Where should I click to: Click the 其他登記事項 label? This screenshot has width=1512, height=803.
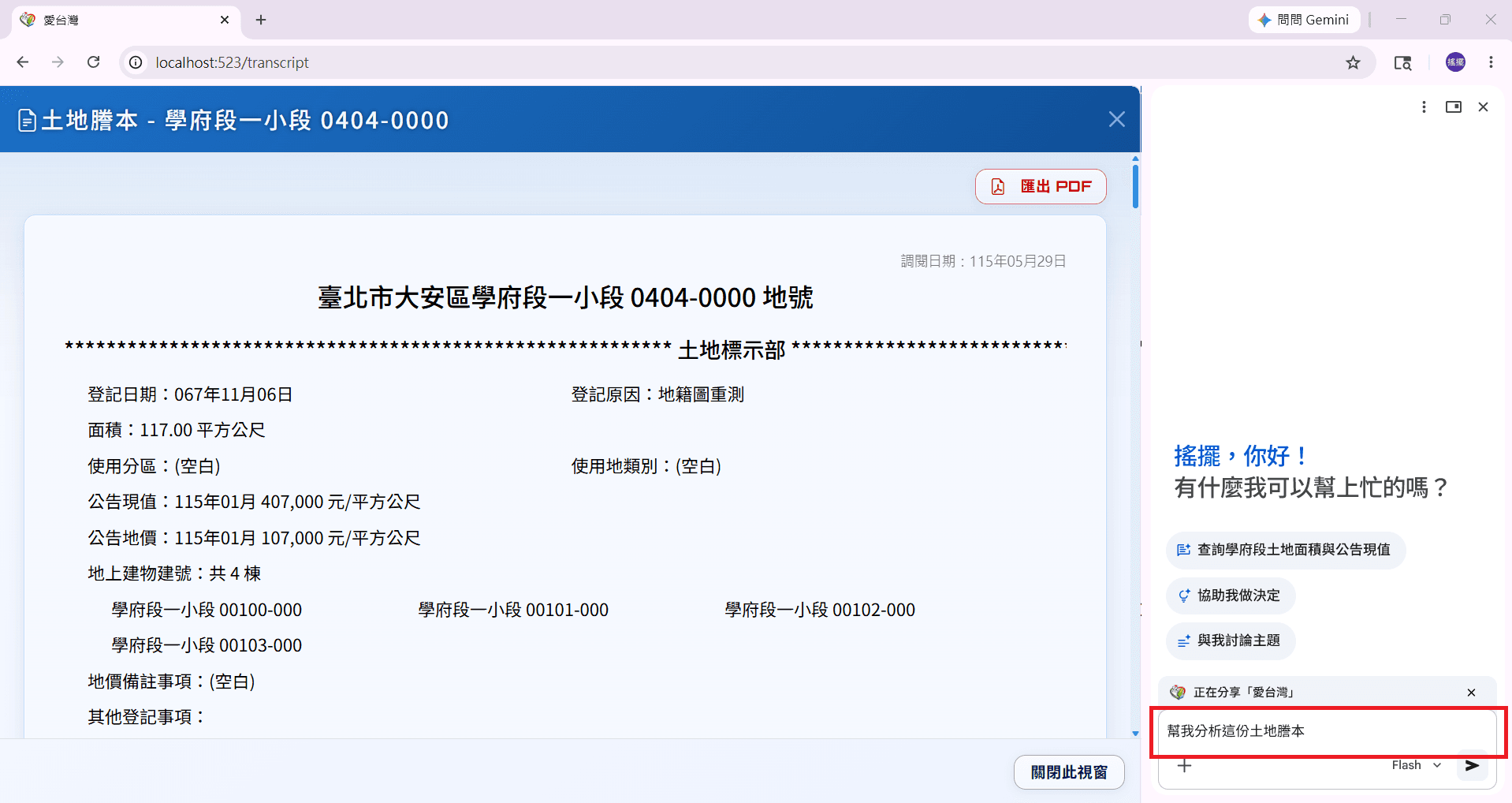coord(146,717)
